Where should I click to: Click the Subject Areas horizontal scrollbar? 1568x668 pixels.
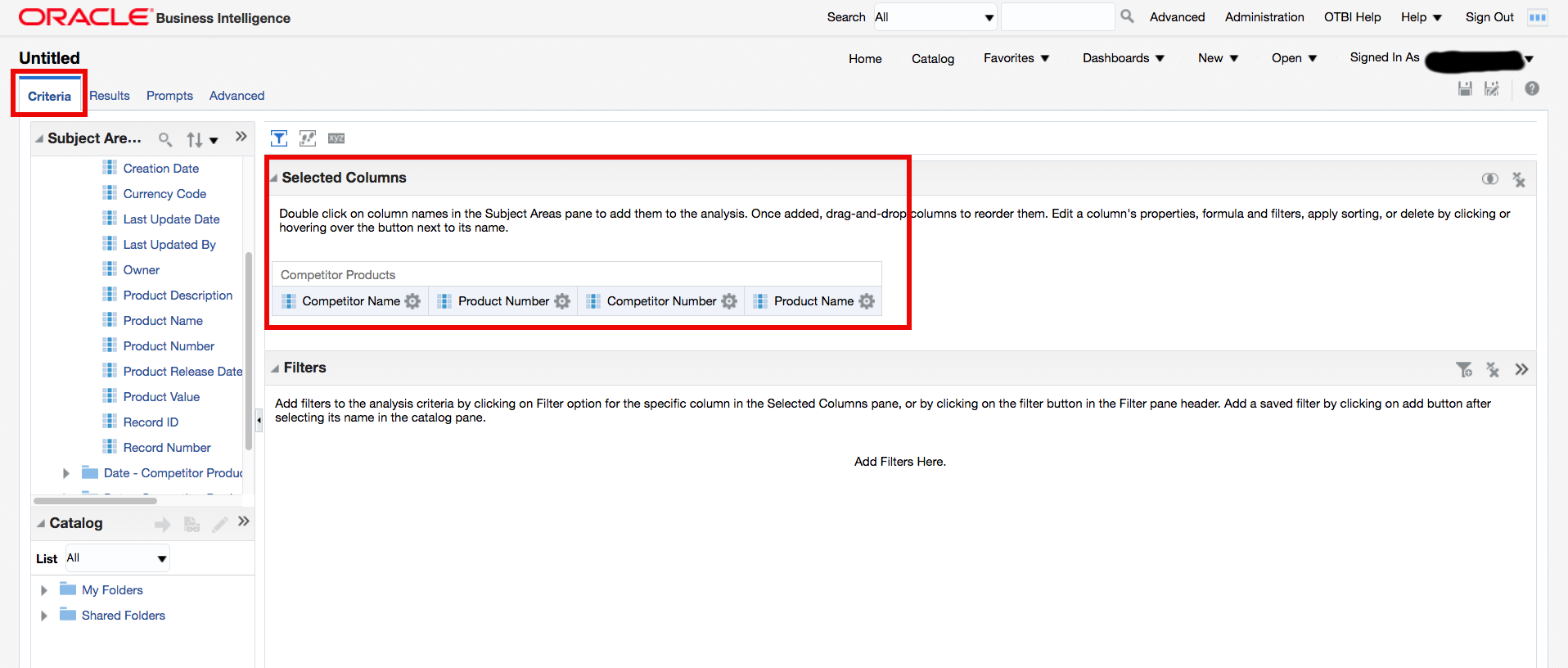coord(95,500)
